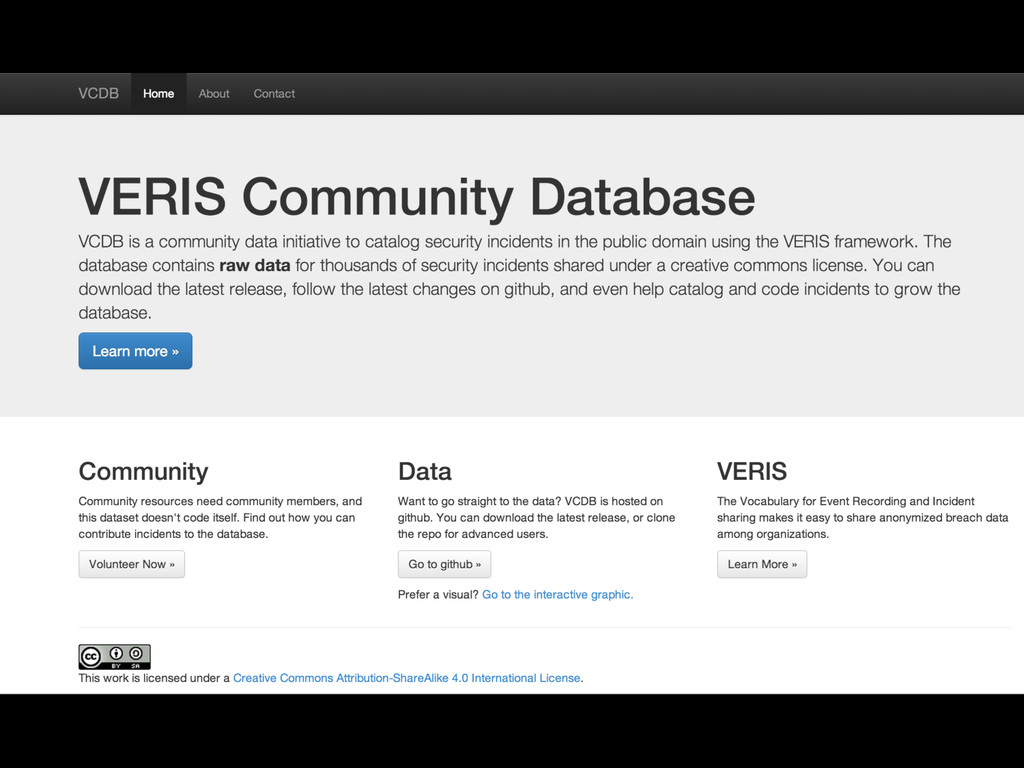Select the Home tab in navbar
1024x768 pixels.
click(159, 93)
